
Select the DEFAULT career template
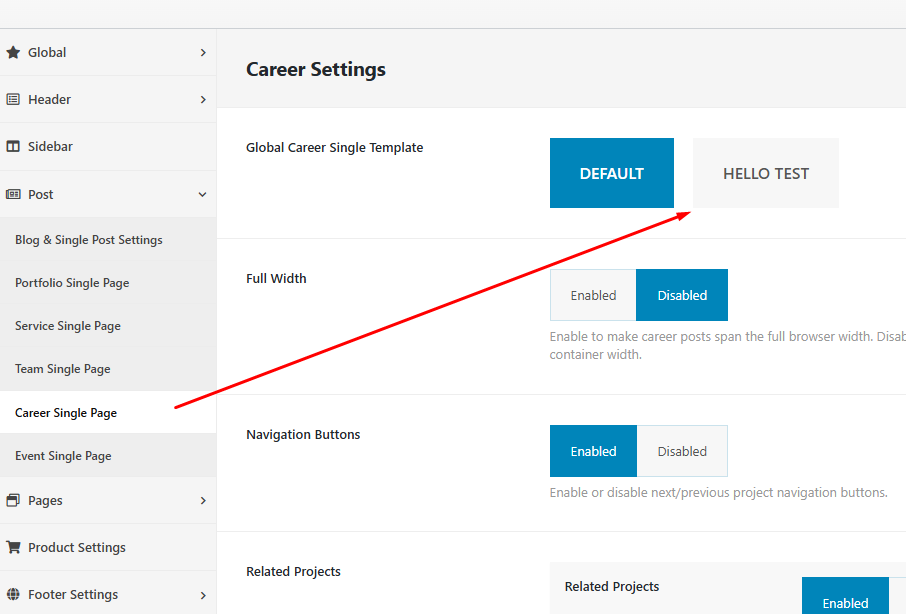pos(611,173)
